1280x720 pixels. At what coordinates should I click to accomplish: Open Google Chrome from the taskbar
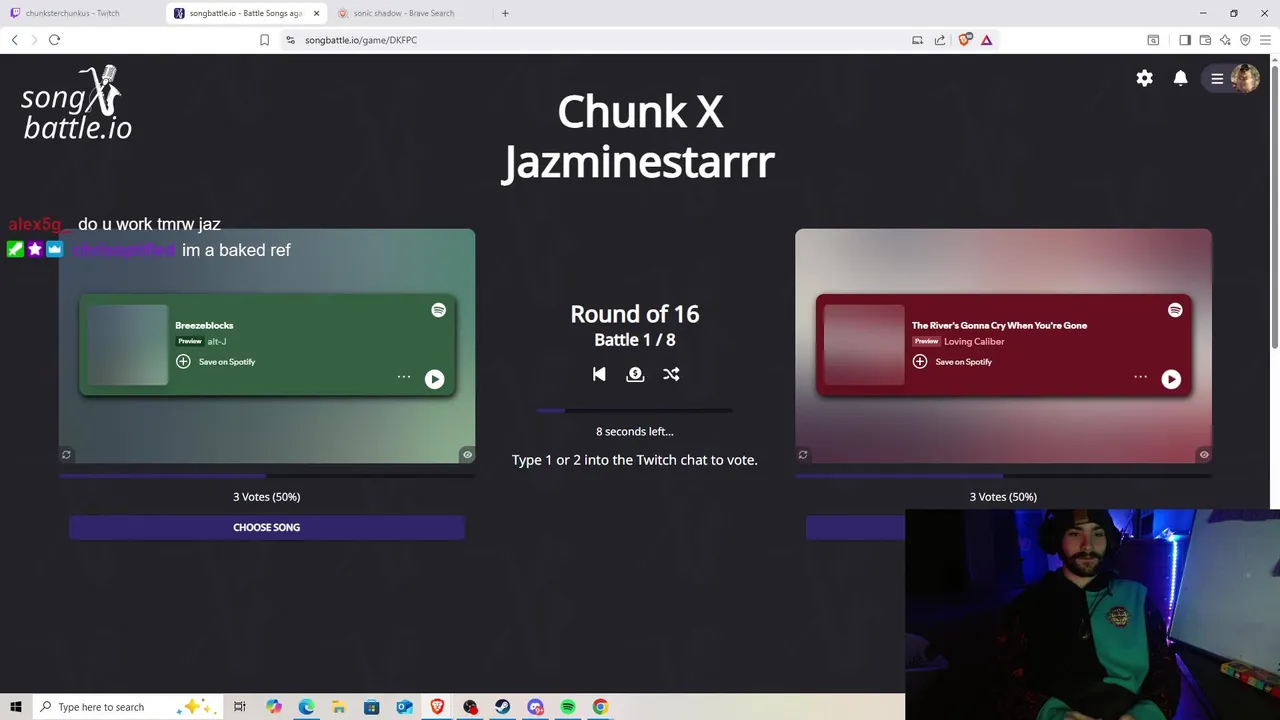(600, 707)
